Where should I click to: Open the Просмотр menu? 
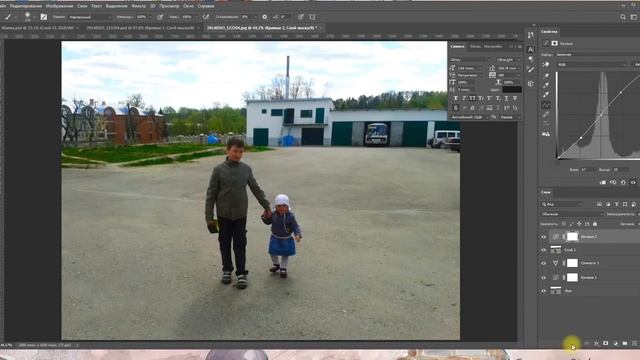(169, 6)
